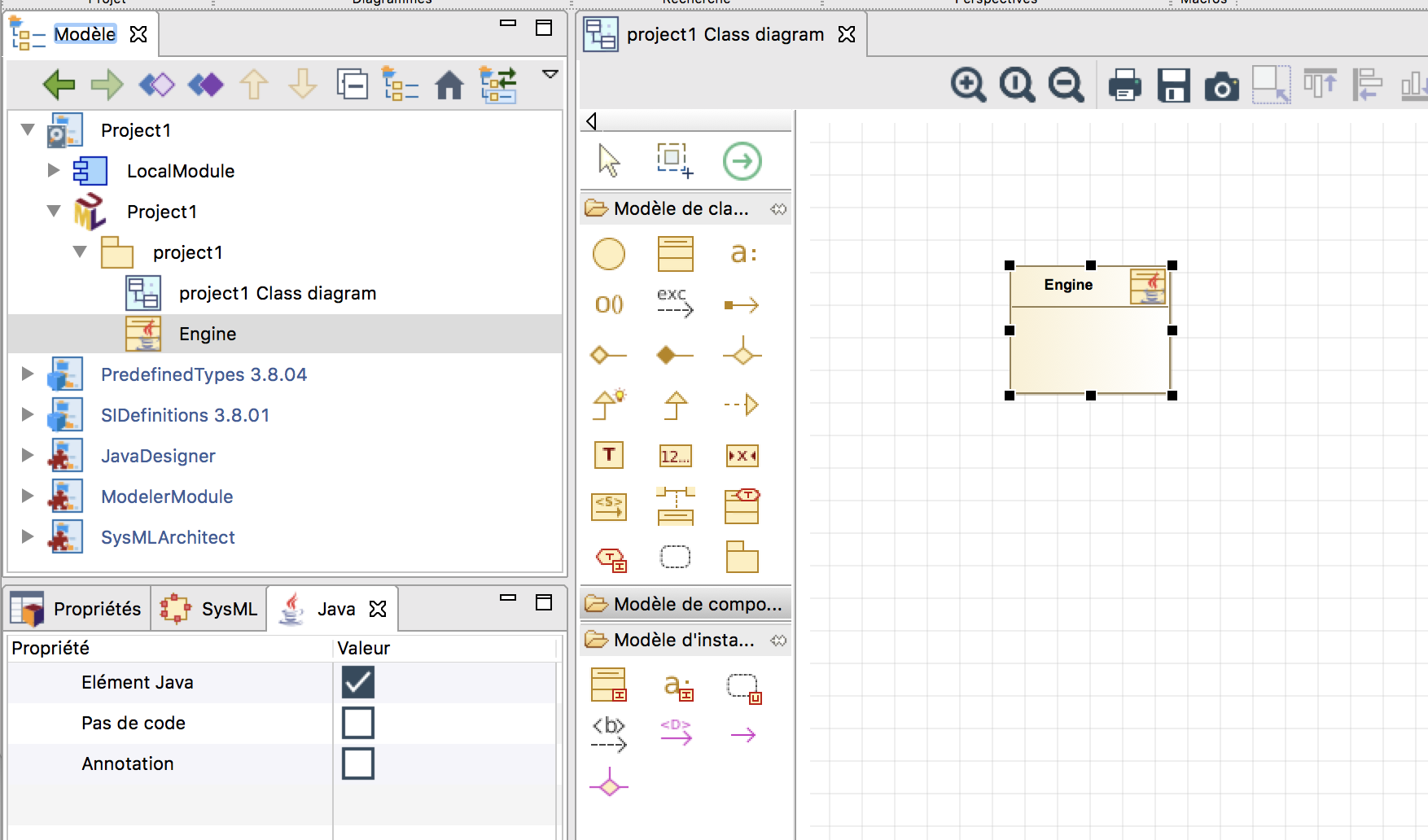The image size is (1428, 840).
Task: Click the home icon in Modèle toolbar
Action: pos(449,84)
